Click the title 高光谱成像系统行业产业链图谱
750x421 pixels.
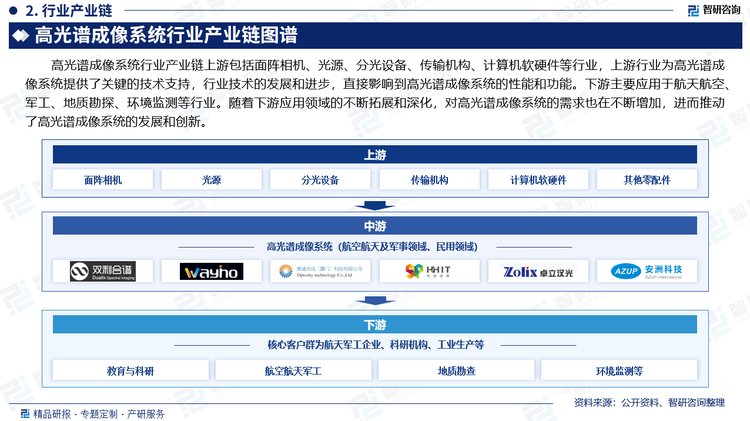[x=166, y=35]
